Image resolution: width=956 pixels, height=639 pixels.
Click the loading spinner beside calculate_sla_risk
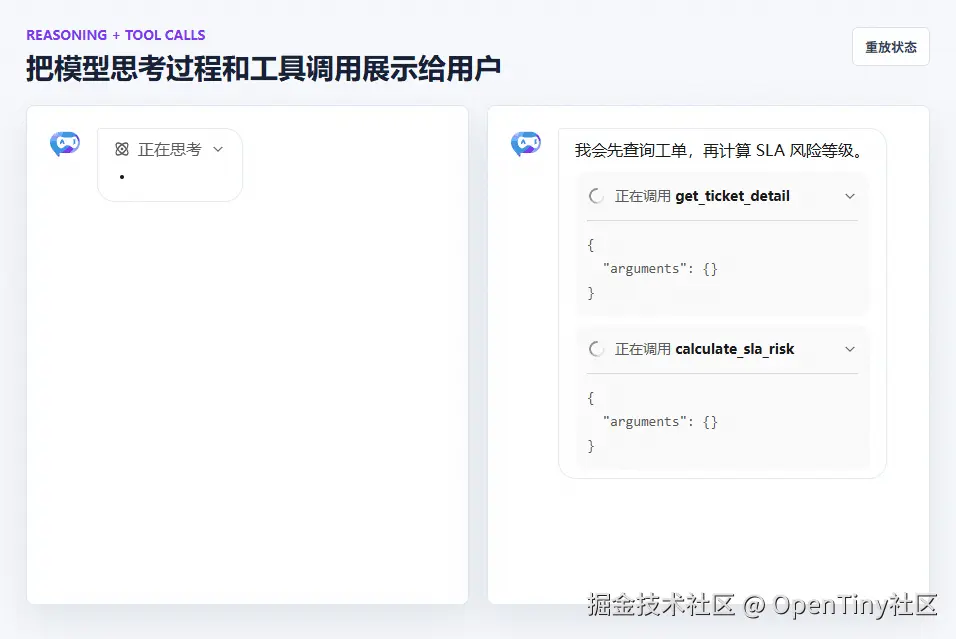coord(597,349)
